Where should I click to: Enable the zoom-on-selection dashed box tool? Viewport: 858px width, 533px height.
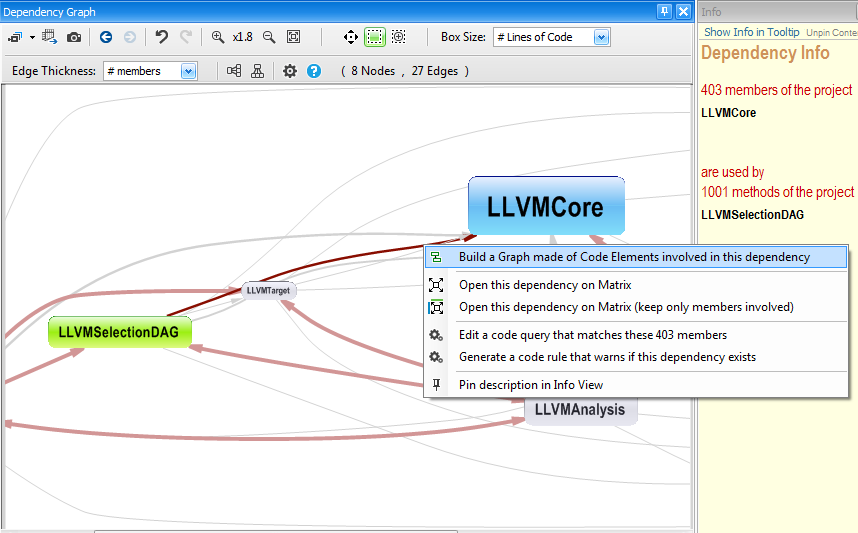(x=398, y=37)
